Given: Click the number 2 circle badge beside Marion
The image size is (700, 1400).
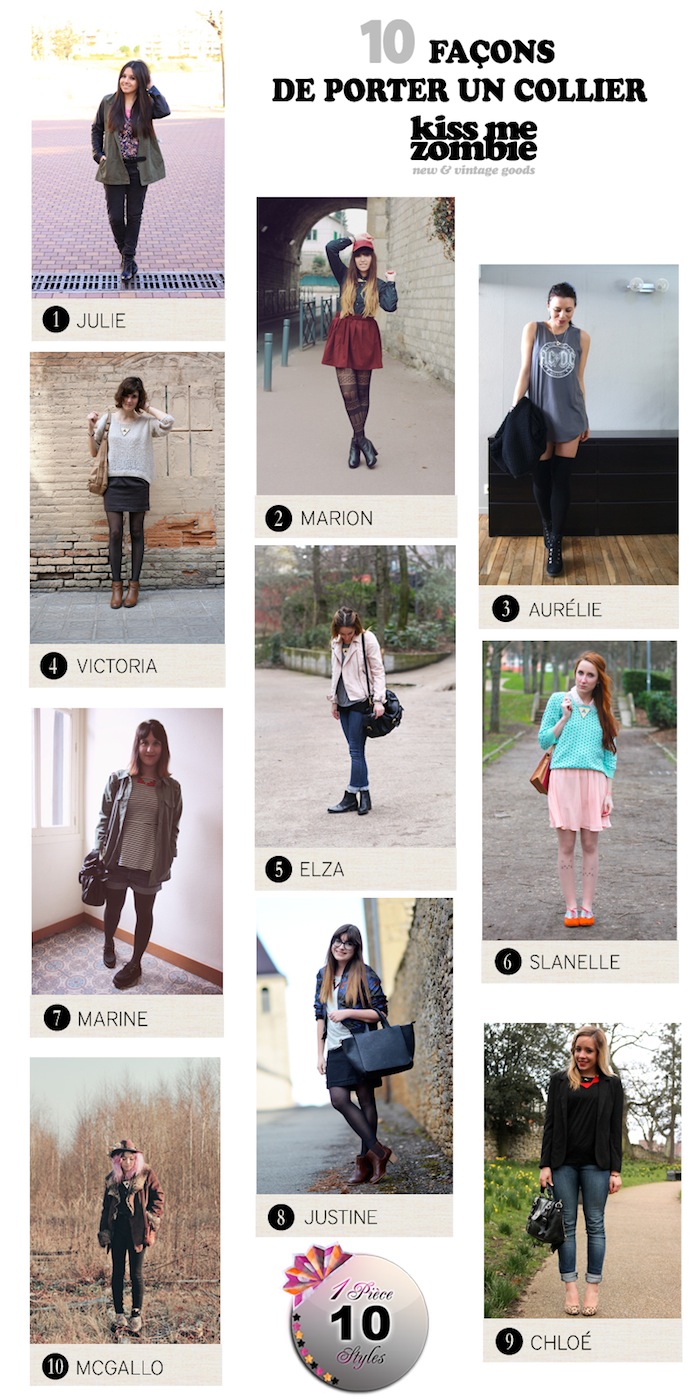Looking at the screenshot, I should pos(279,518).
